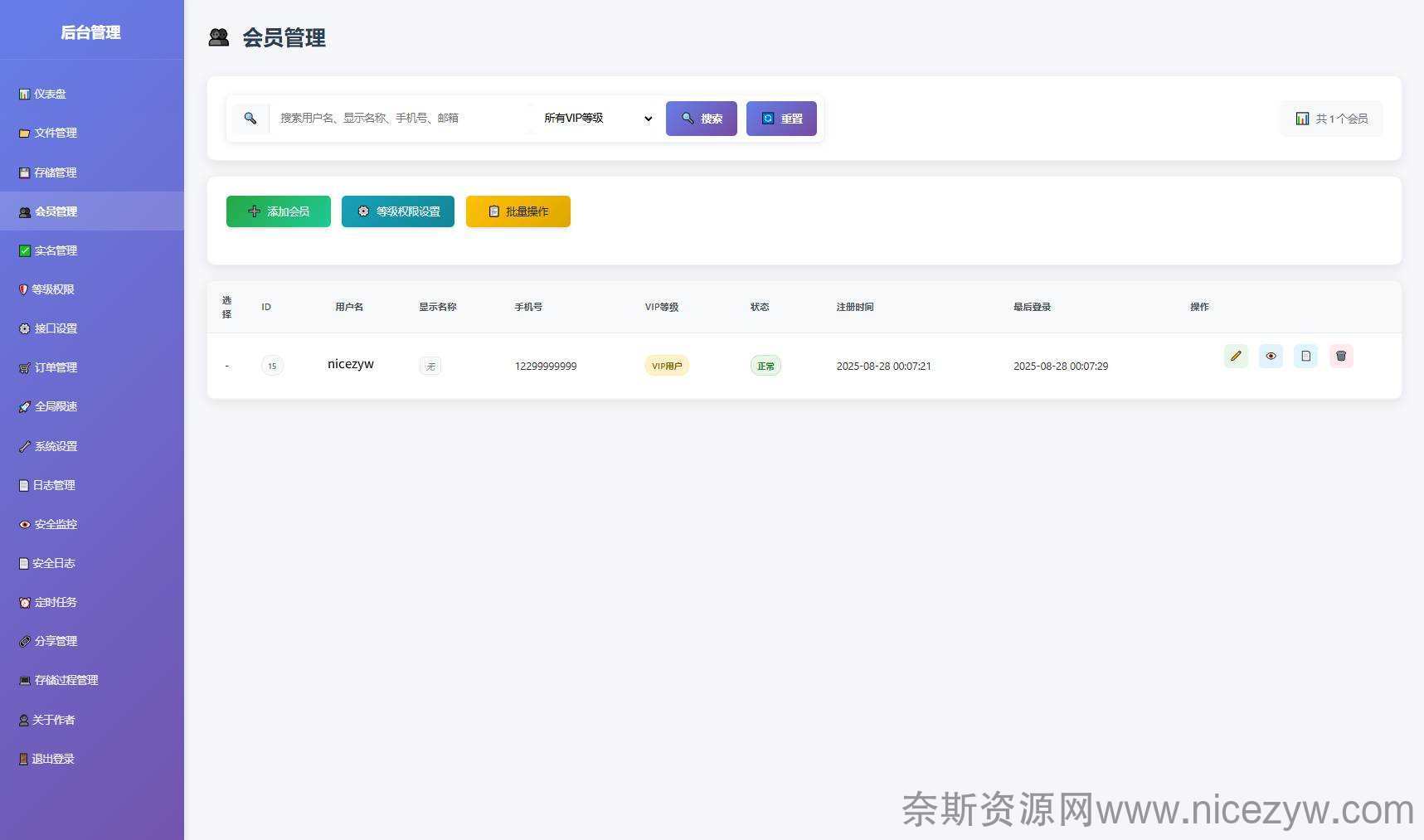Click the magnifier icon in the search box
This screenshot has height=840, width=1424.
[250, 119]
